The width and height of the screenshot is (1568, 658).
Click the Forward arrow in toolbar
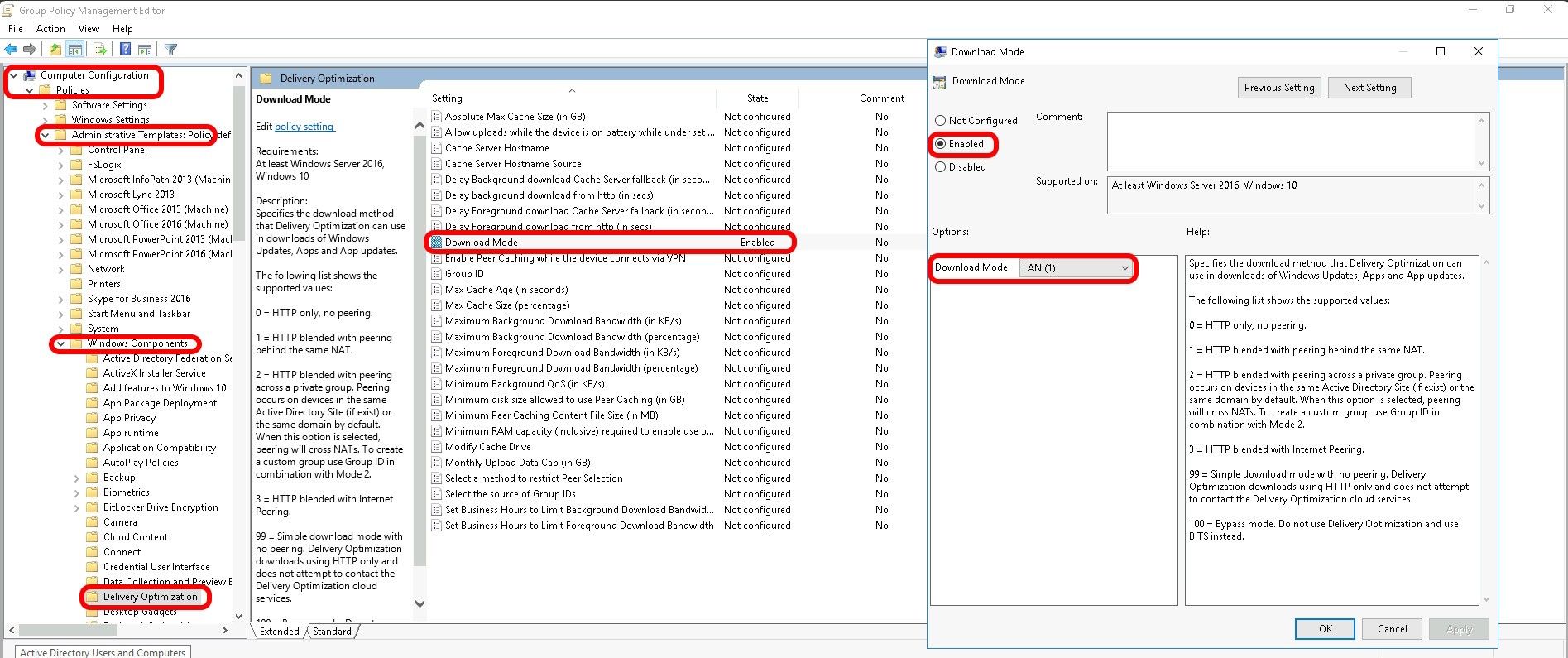[x=30, y=50]
